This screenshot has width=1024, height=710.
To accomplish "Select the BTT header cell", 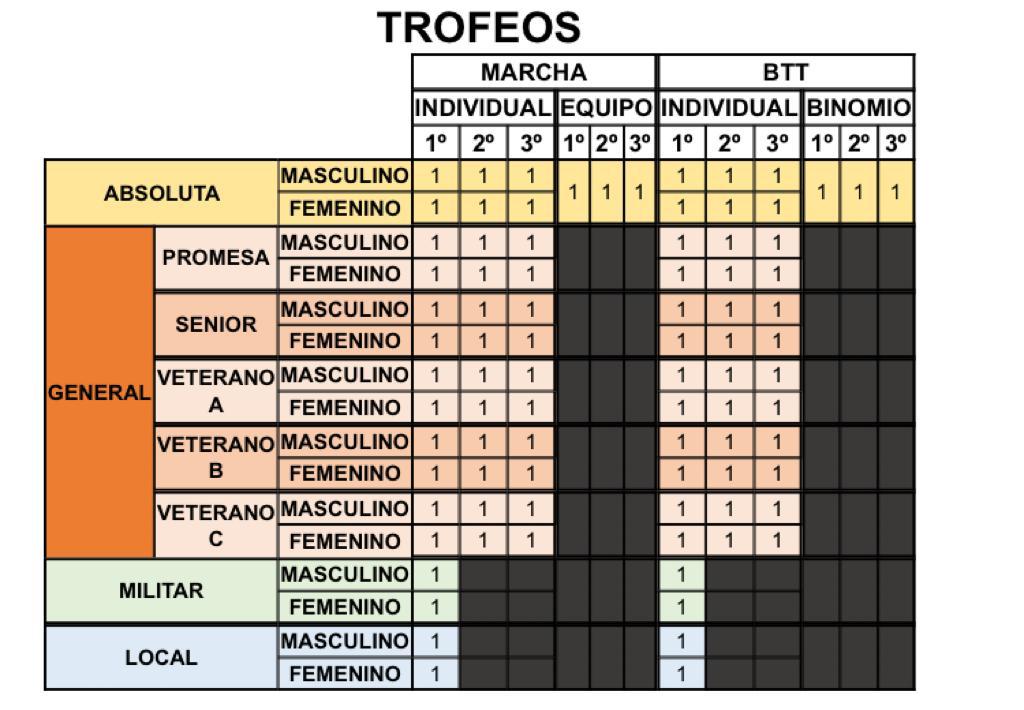I will tap(786, 72).
